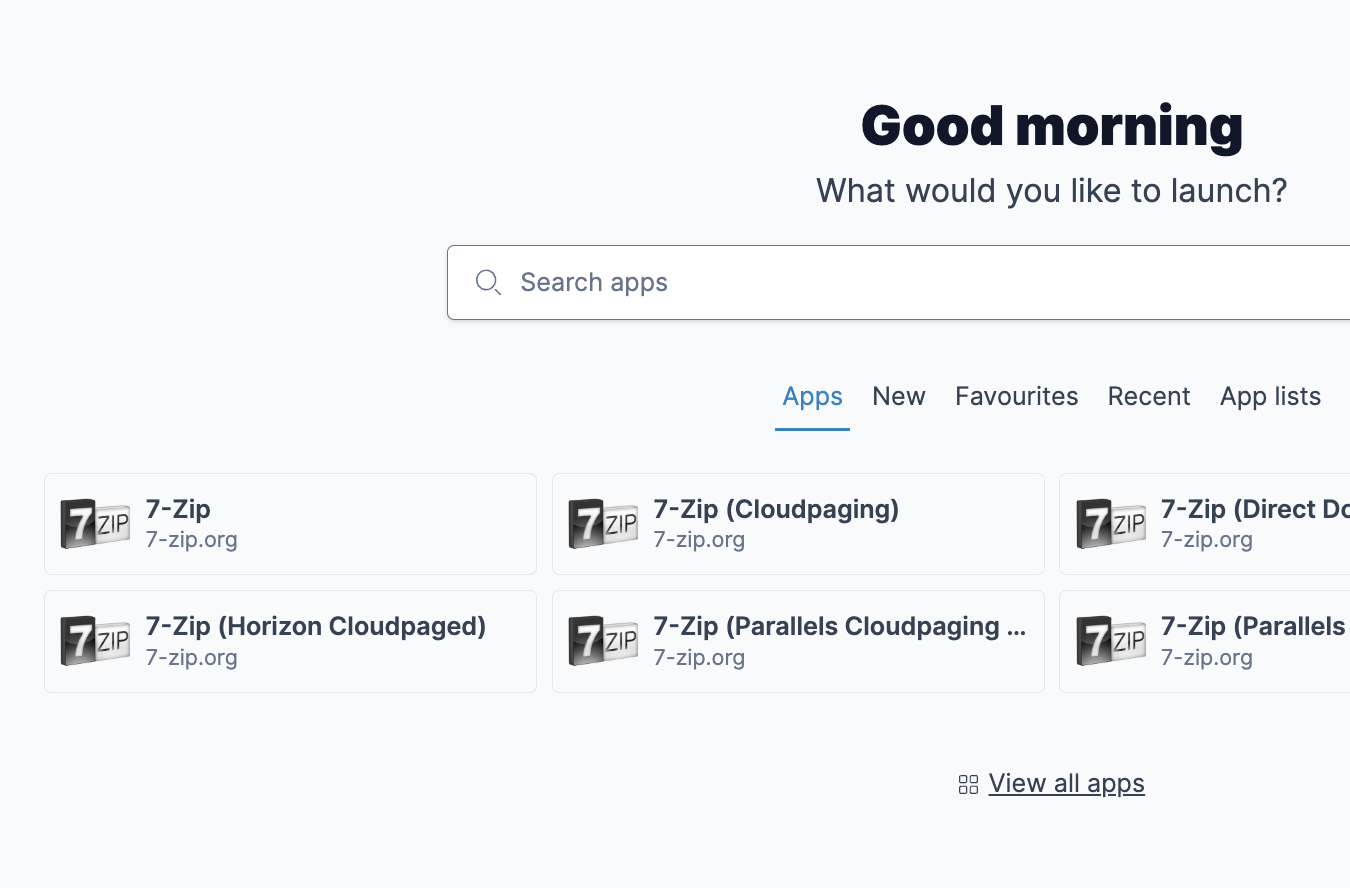Viewport: 1350px width, 888px height.
Task: Click the 7-Zip (Direct Do… app icon
Action: tap(1110, 524)
